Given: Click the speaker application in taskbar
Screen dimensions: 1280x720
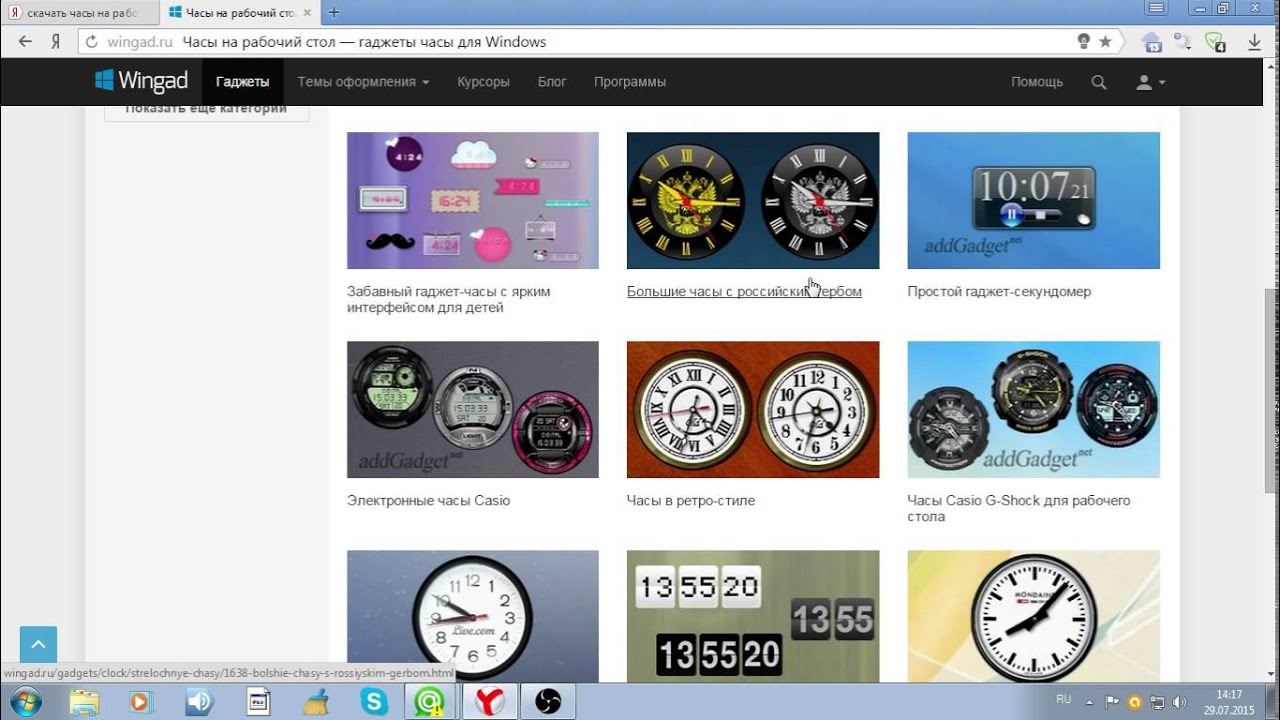Looking at the screenshot, I should click(x=199, y=701).
